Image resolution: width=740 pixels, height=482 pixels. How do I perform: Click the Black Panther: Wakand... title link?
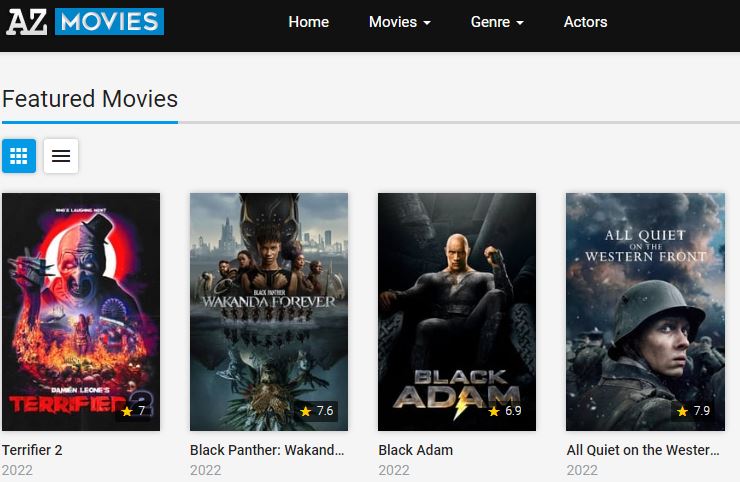267,450
